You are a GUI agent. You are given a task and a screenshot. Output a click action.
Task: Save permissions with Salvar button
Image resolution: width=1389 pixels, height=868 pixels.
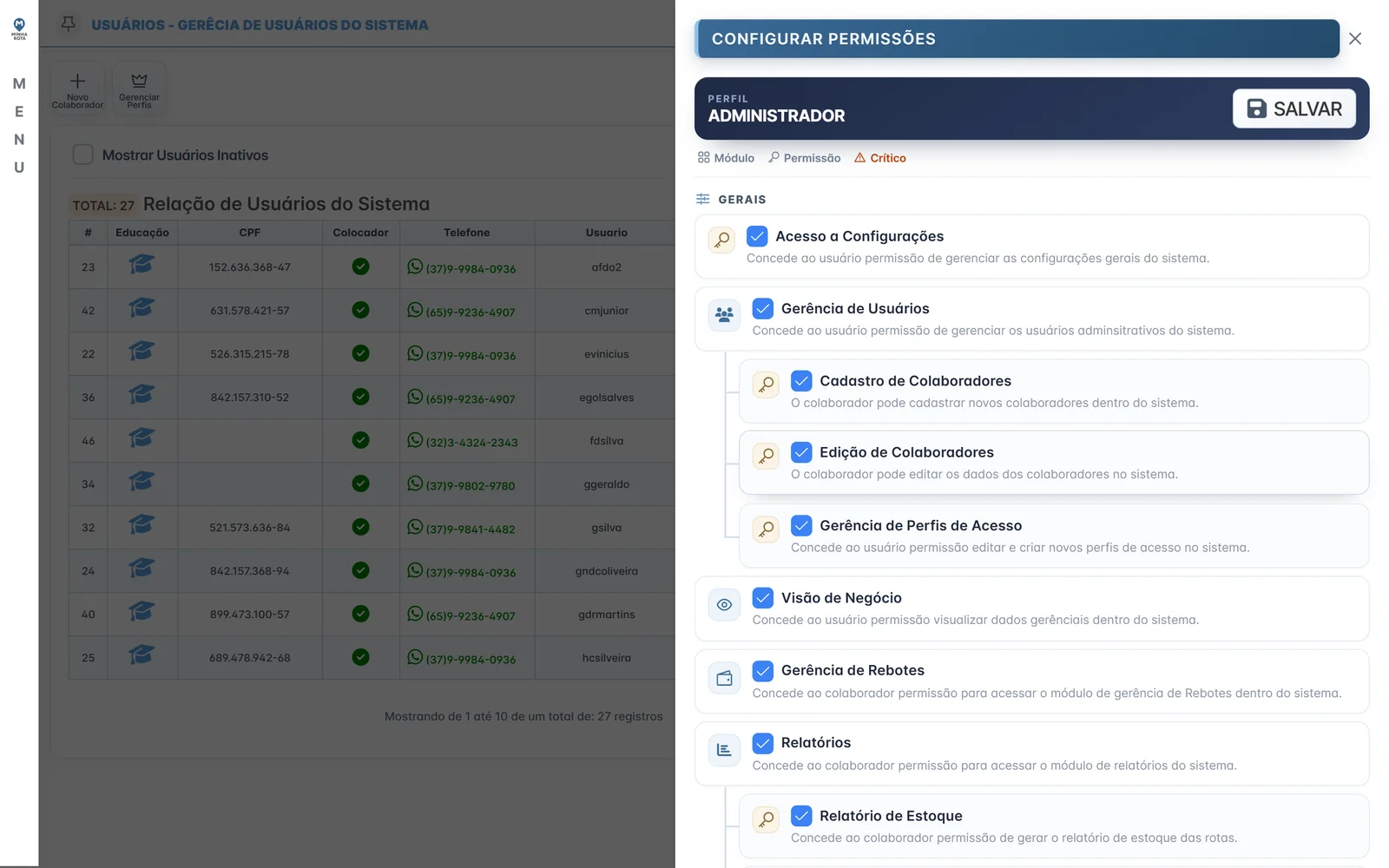click(x=1294, y=108)
